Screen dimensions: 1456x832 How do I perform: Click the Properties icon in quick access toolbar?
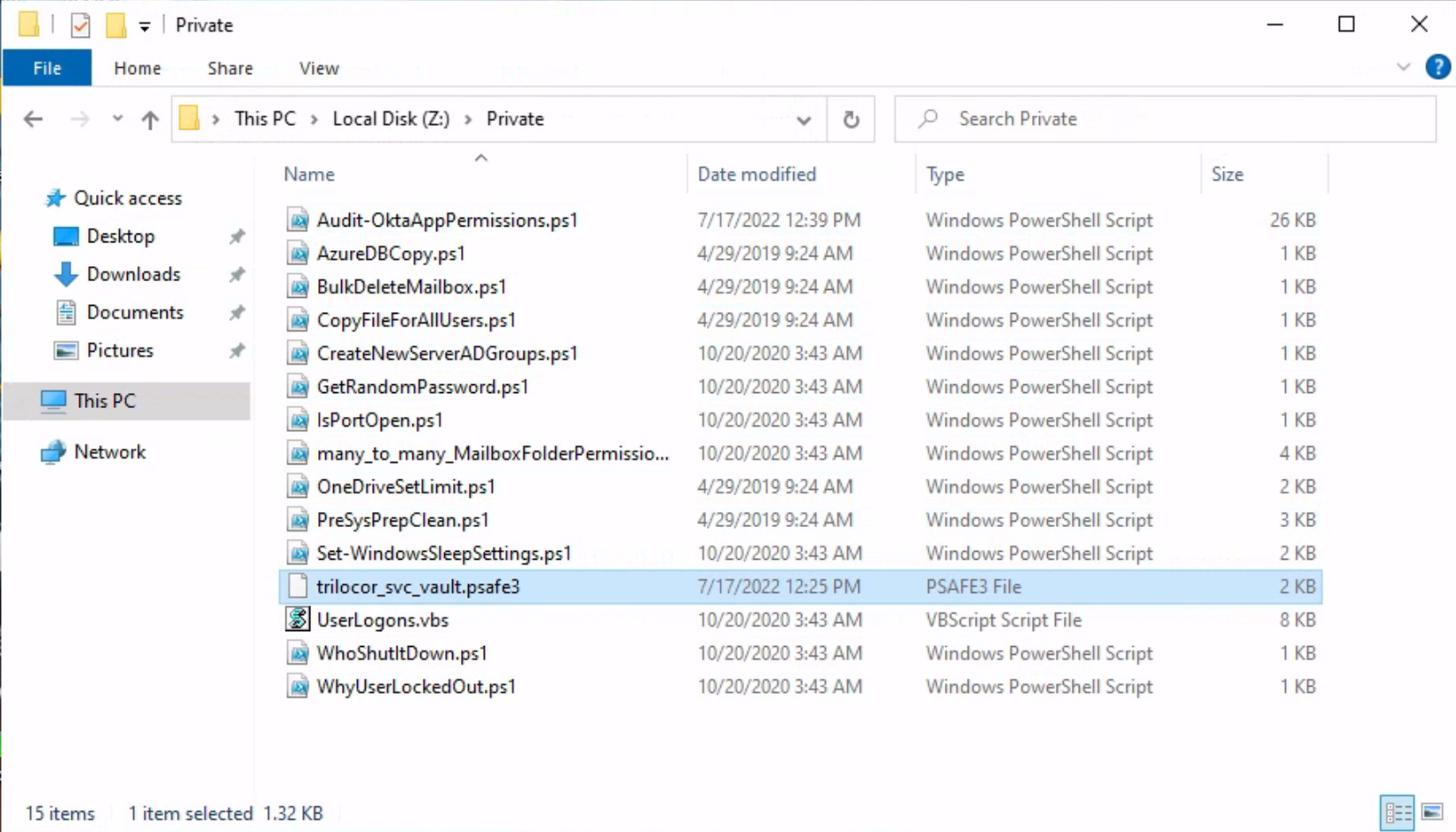(x=80, y=25)
